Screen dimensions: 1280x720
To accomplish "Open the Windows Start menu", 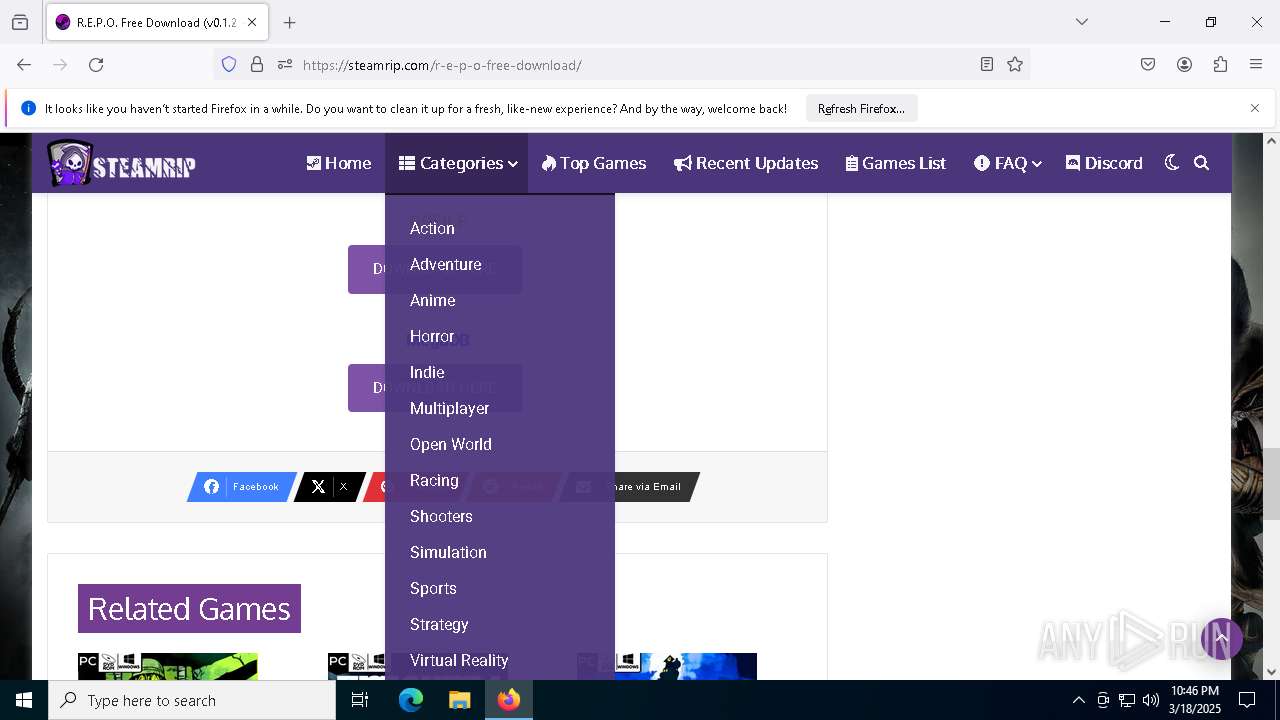I will coord(24,700).
